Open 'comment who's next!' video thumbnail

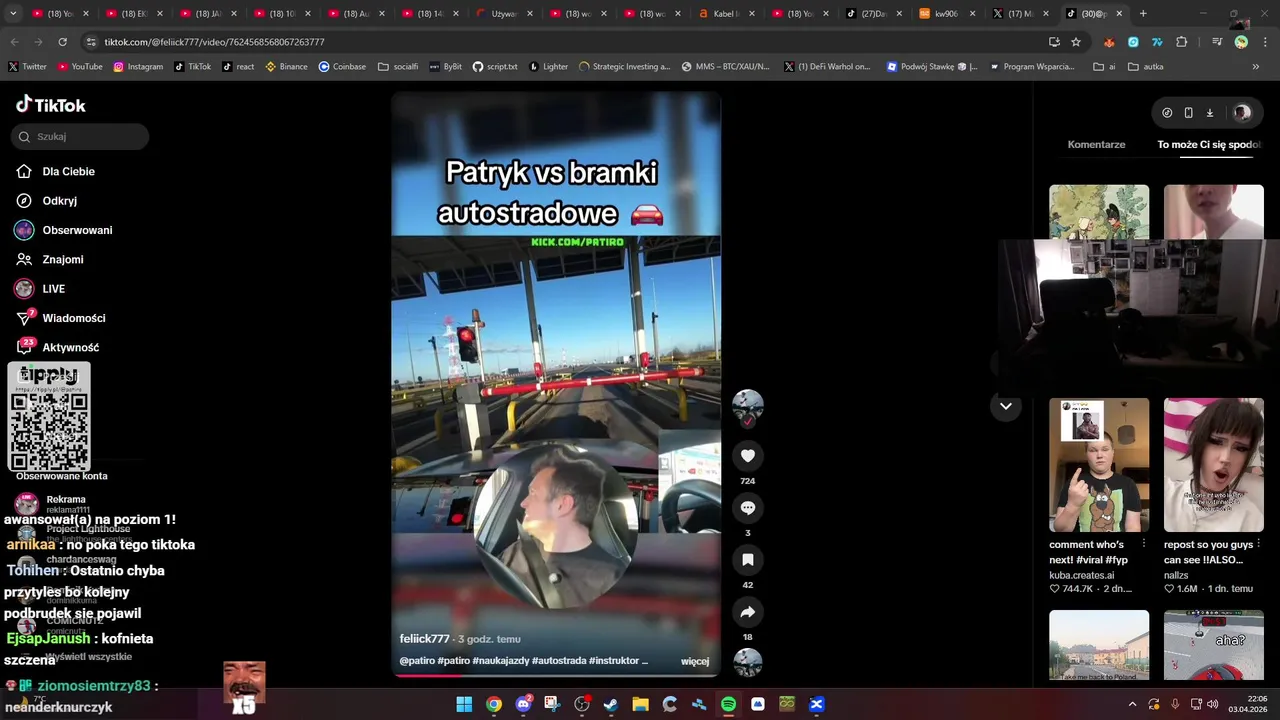point(1099,465)
